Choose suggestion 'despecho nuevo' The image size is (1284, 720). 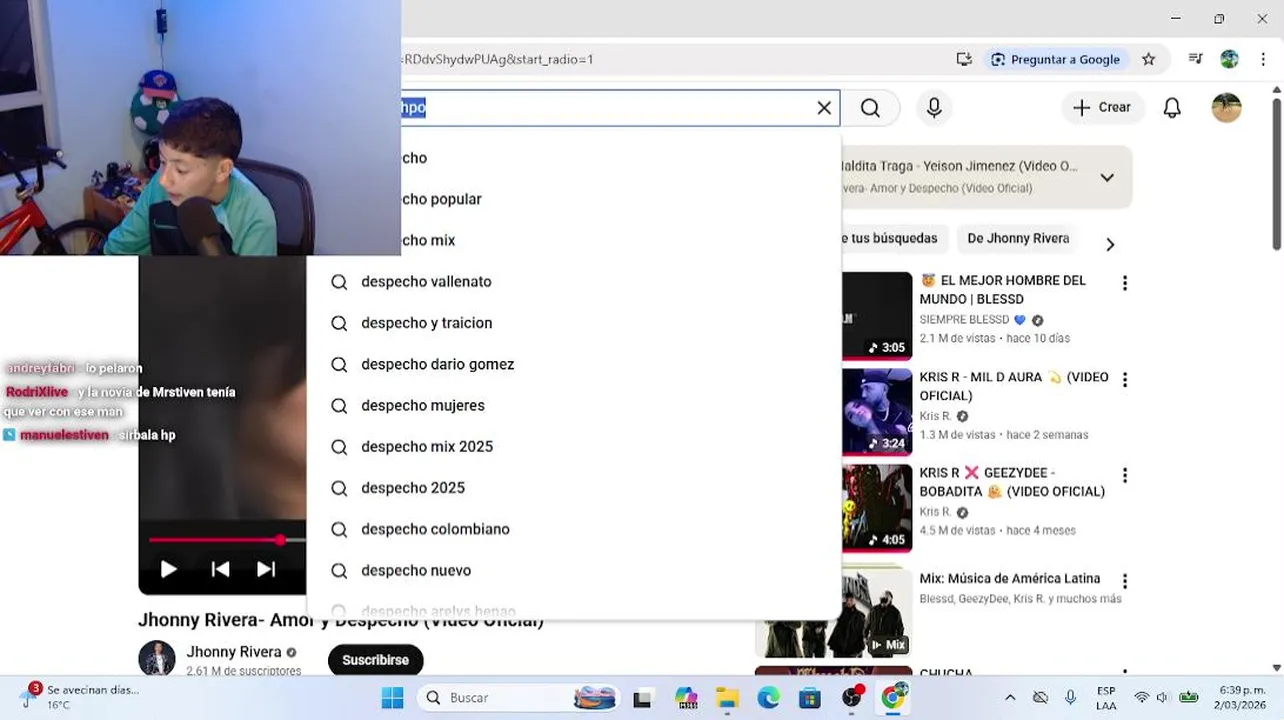(x=573, y=570)
